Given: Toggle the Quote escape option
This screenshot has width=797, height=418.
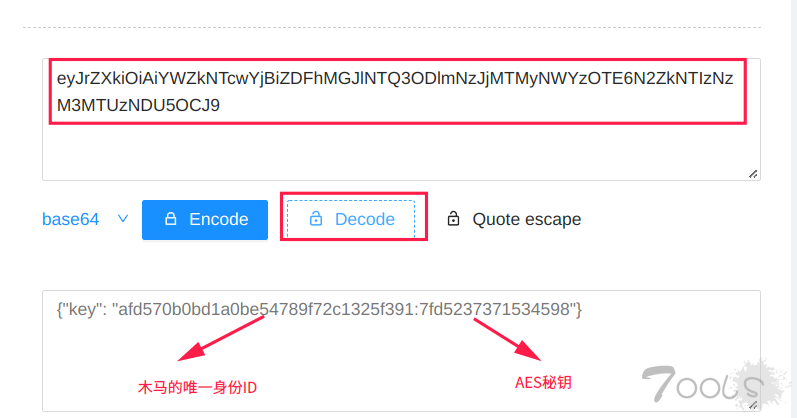Looking at the screenshot, I should coord(514,219).
